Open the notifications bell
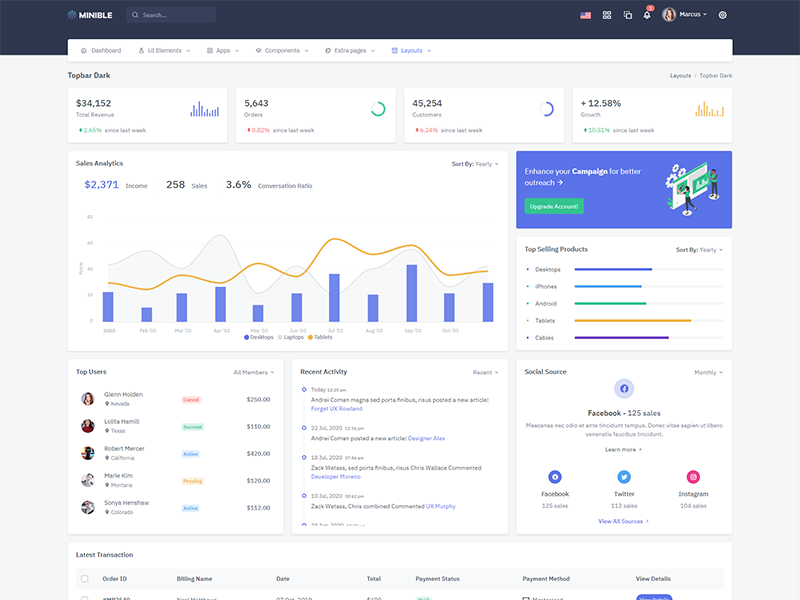This screenshot has height=600, width=800. [x=648, y=15]
